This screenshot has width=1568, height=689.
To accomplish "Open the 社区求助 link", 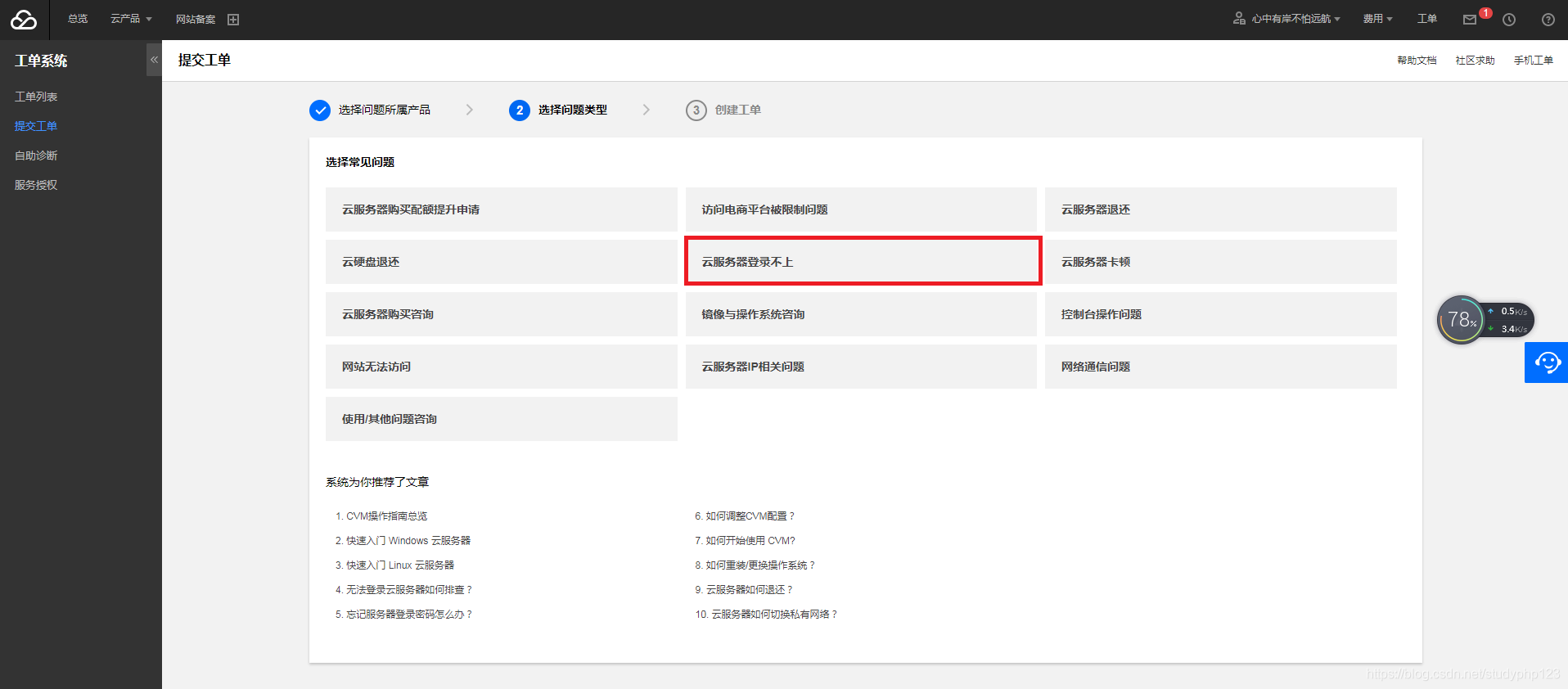I will click(1475, 61).
